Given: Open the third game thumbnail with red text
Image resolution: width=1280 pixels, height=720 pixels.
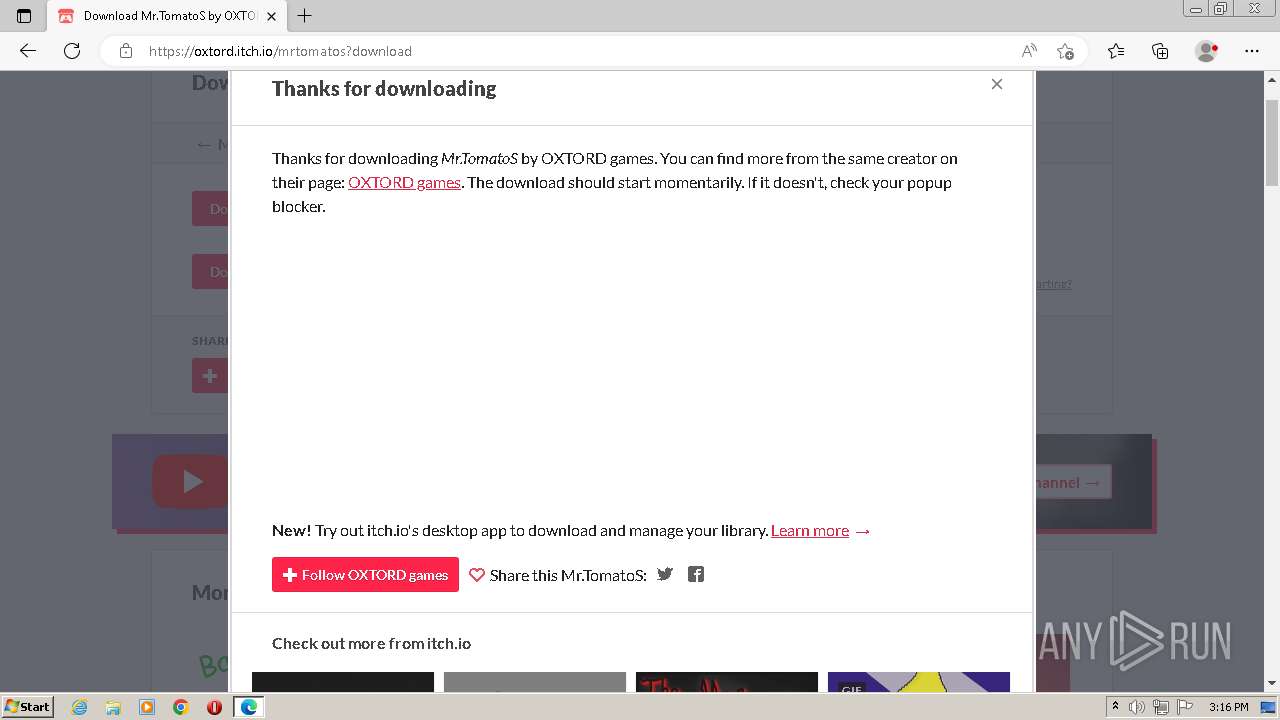Looking at the screenshot, I should tap(727, 682).
